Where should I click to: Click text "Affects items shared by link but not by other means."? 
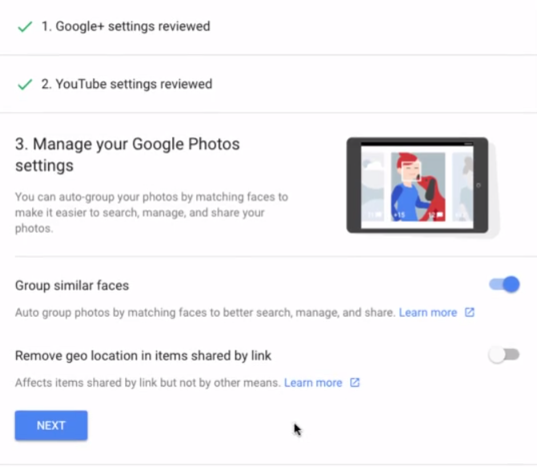[x=148, y=383]
